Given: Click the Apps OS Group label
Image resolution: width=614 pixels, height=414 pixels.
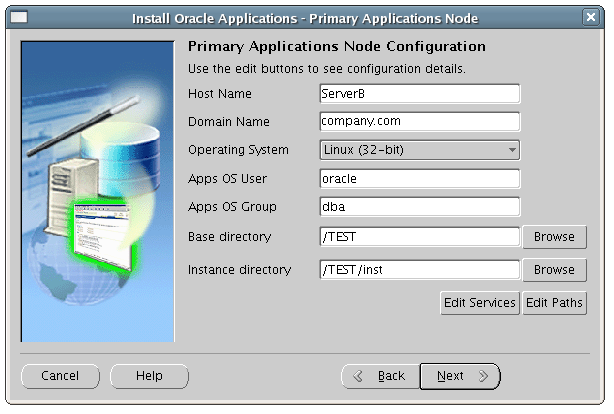Looking at the screenshot, I should tap(232, 207).
